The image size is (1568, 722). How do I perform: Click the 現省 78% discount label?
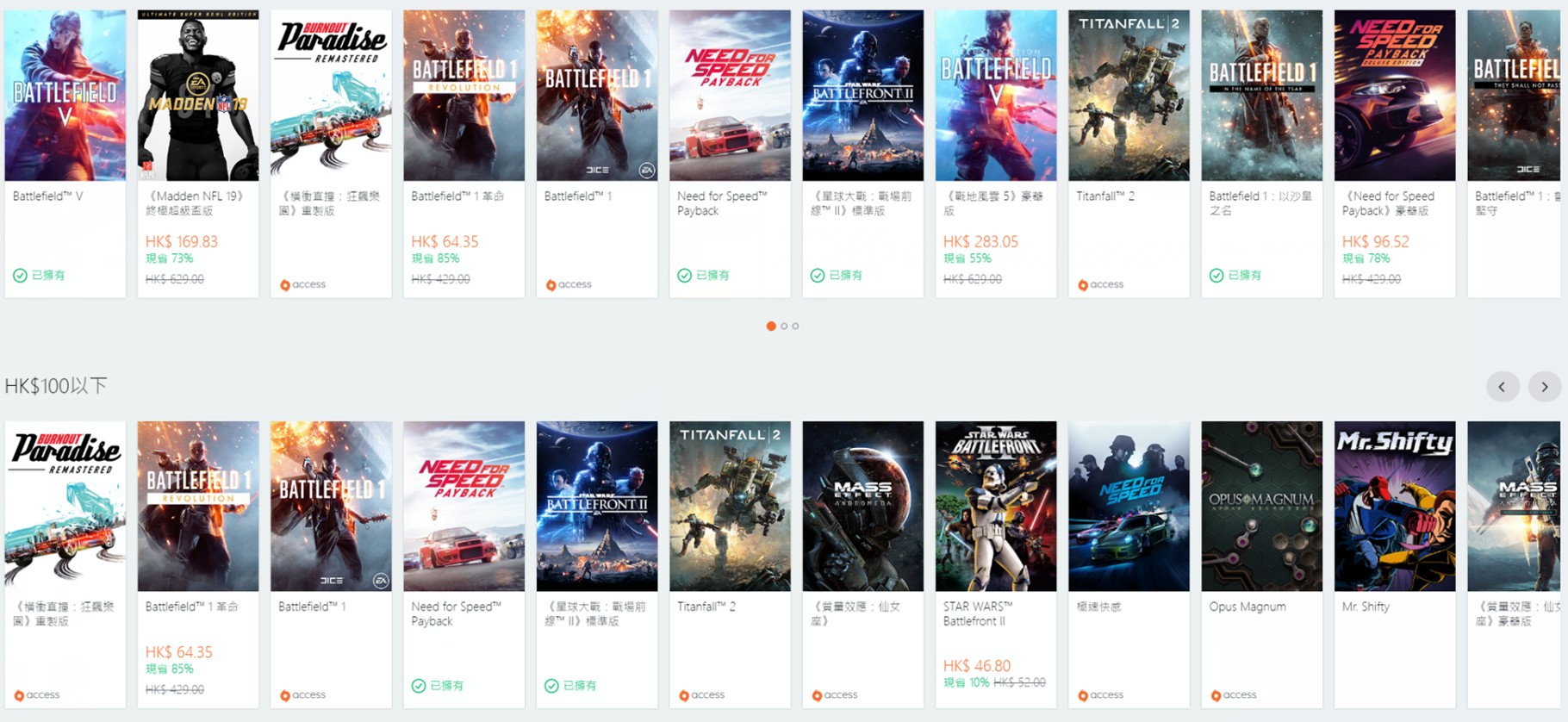1366,258
